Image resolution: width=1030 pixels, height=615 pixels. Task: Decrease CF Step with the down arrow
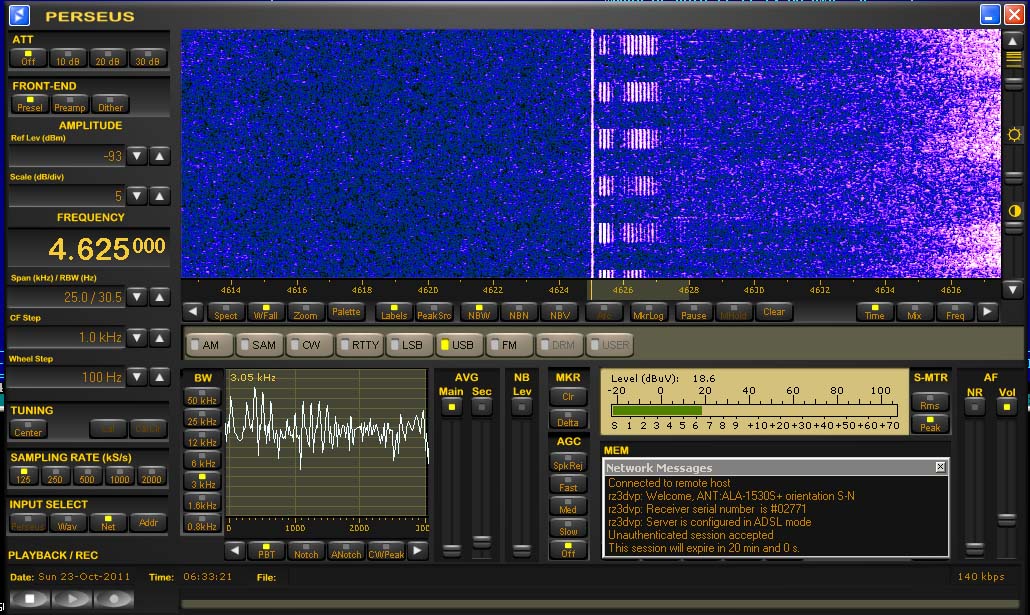137,338
